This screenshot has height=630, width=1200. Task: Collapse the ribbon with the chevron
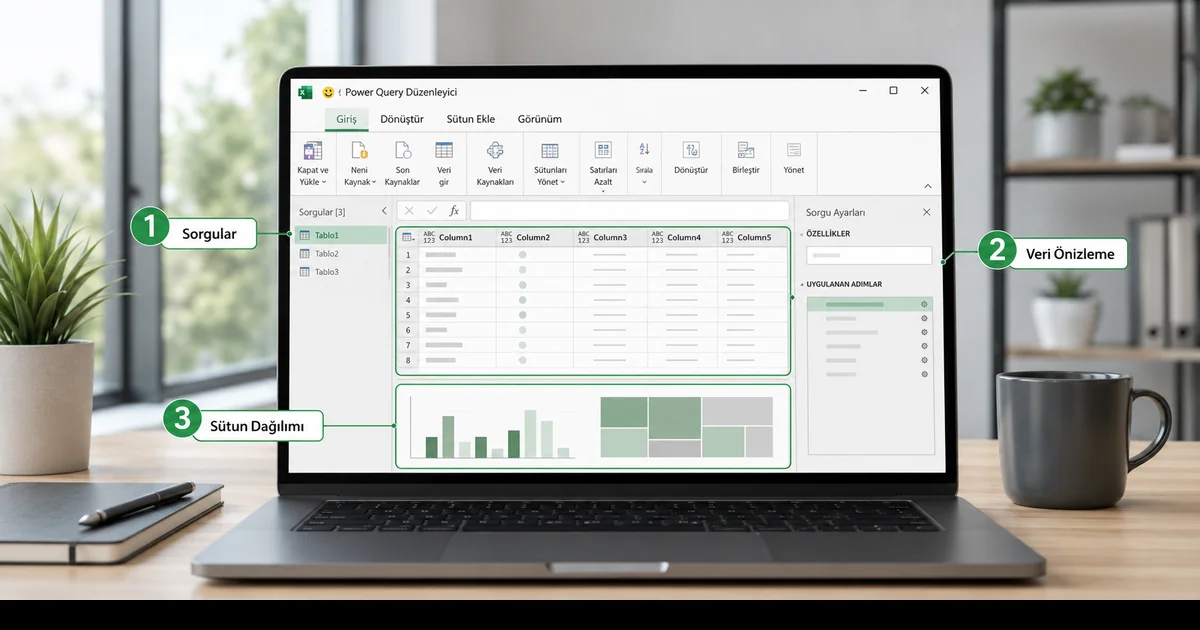927,186
